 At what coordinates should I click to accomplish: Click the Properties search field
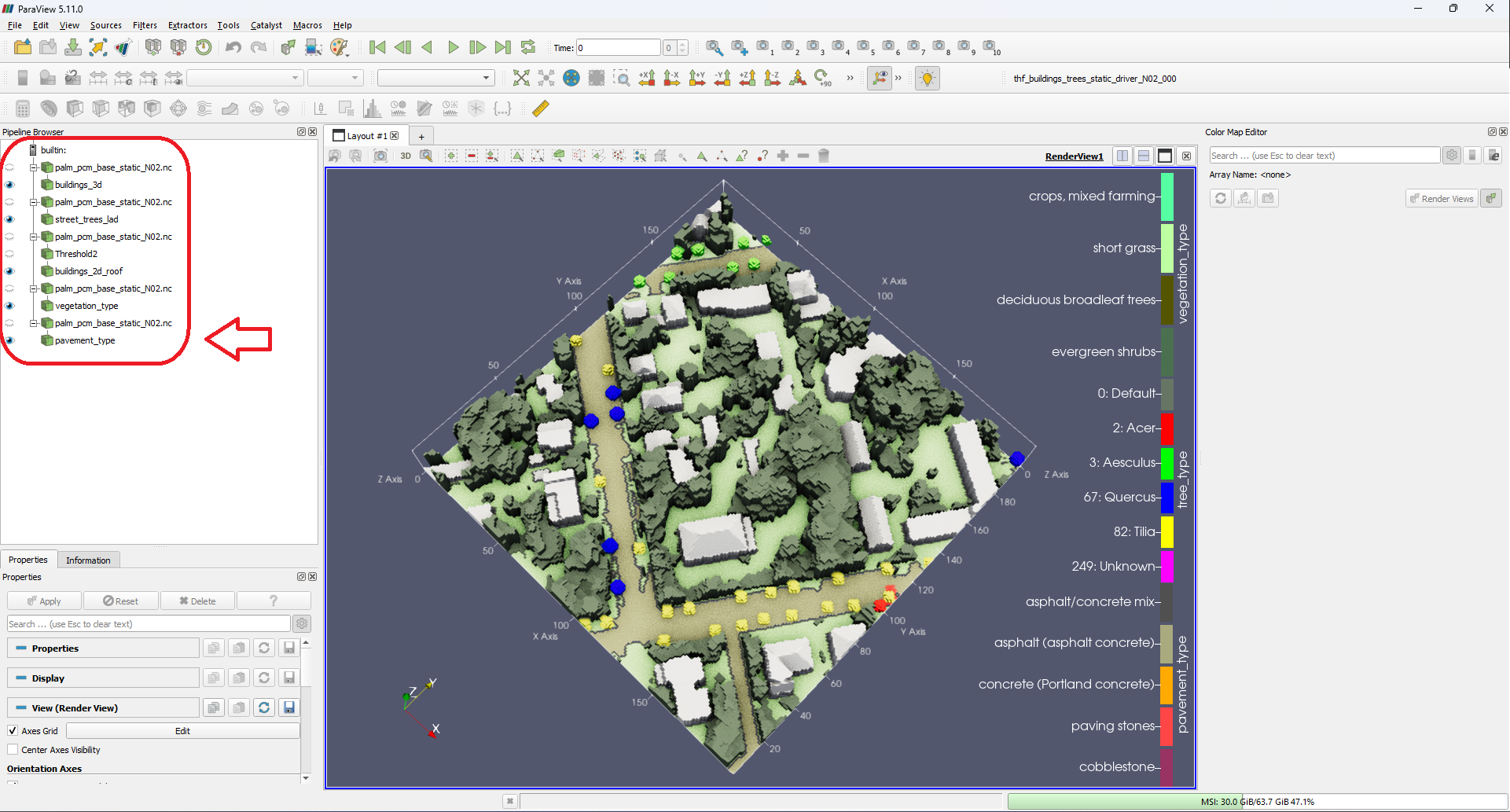tap(149, 624)
